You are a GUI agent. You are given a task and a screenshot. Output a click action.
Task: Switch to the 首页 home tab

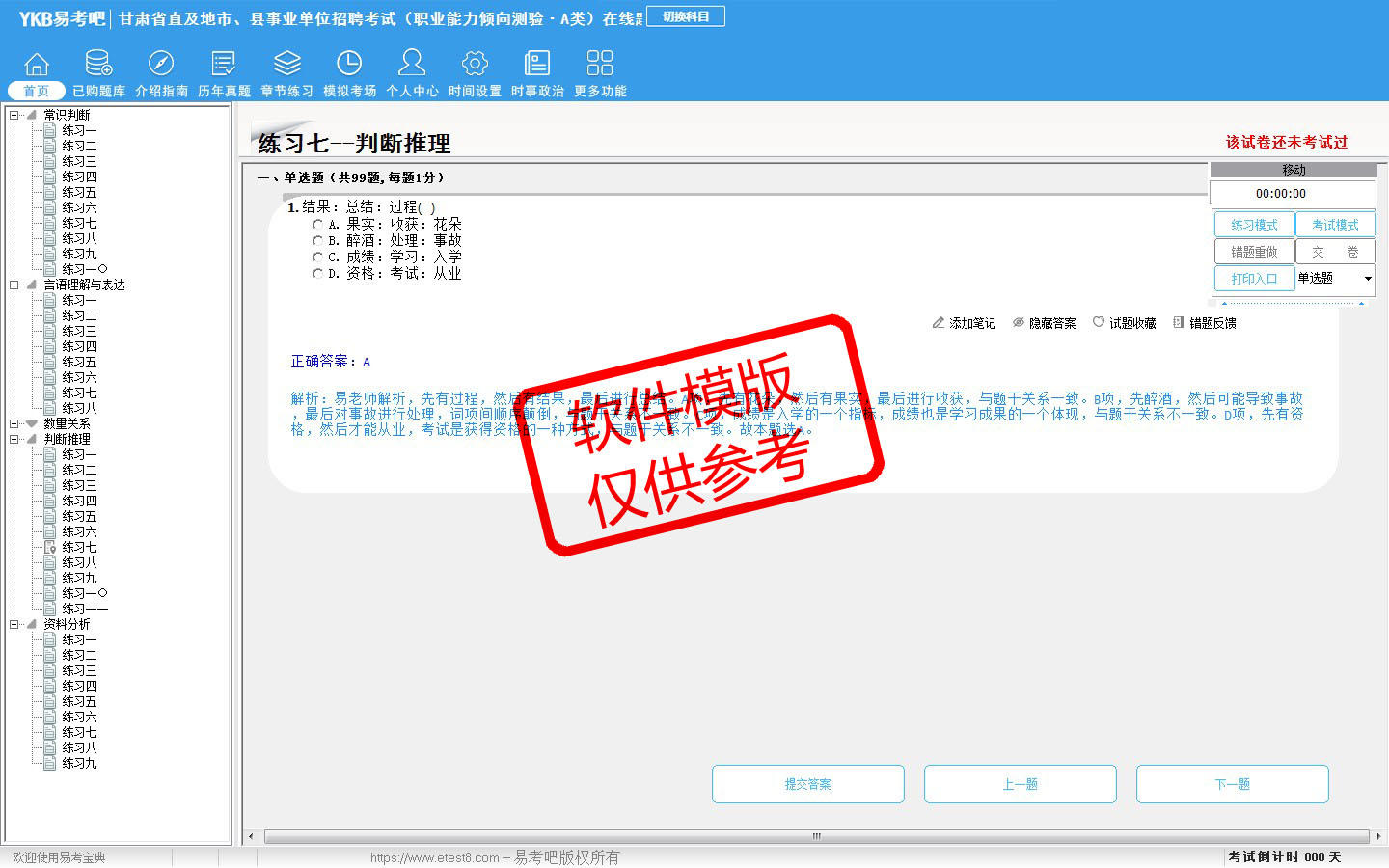point(37,91)
